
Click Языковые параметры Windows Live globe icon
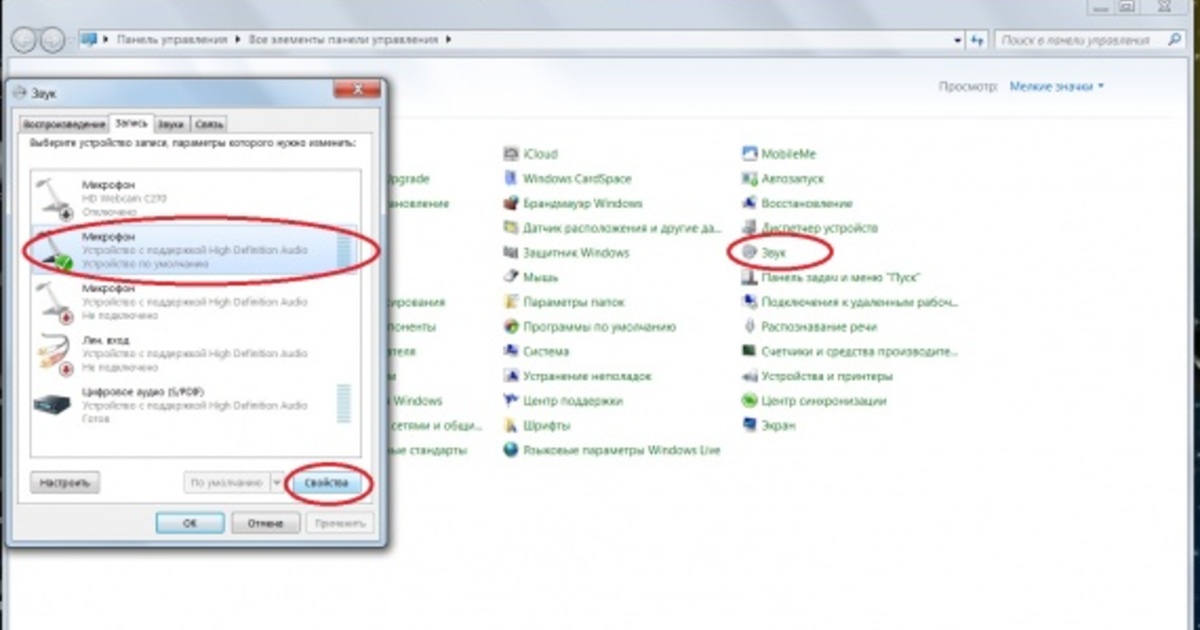[x=511, y=451]
